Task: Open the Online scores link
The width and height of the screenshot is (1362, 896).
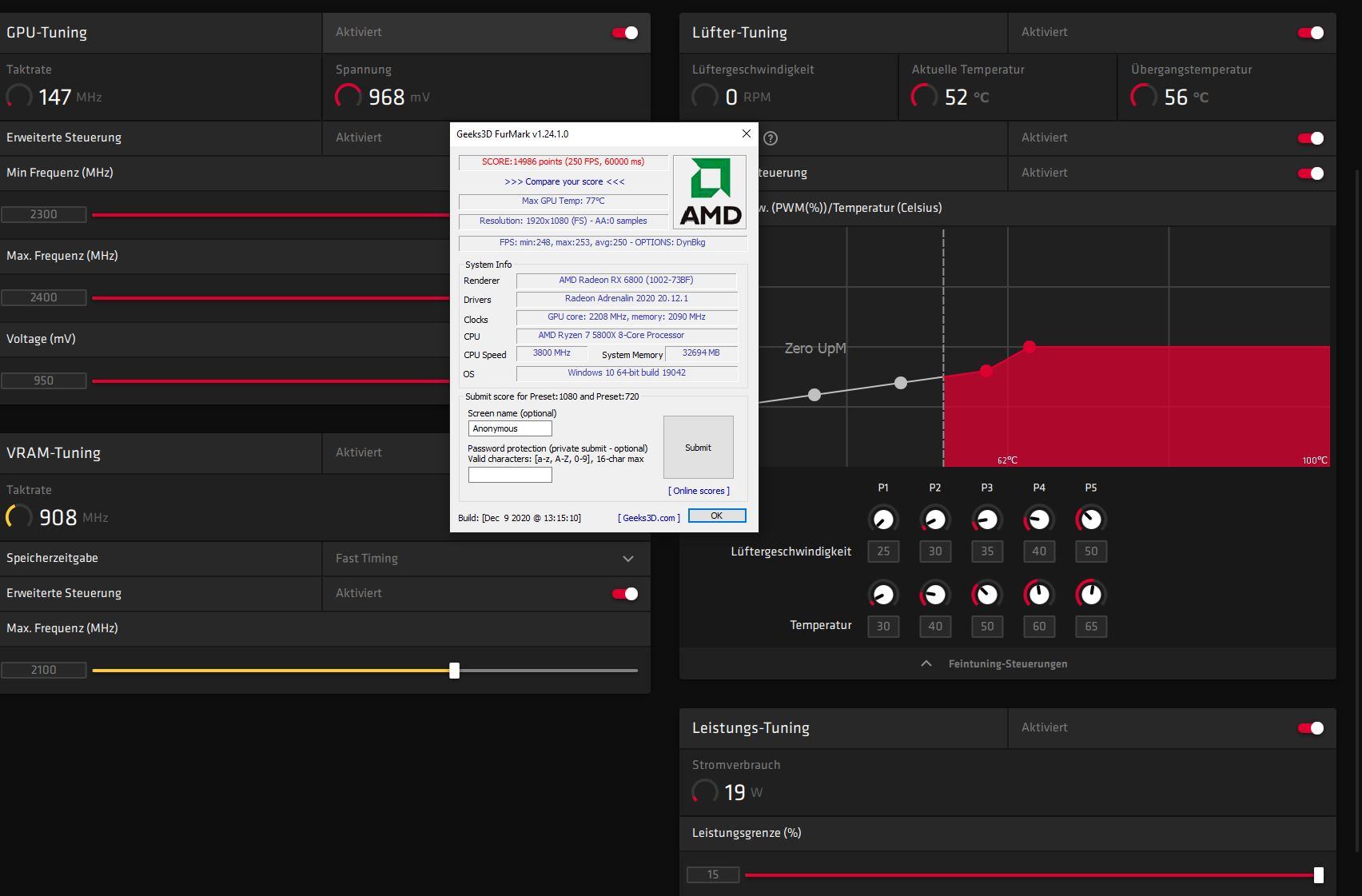Action: [x=699, y=491]
